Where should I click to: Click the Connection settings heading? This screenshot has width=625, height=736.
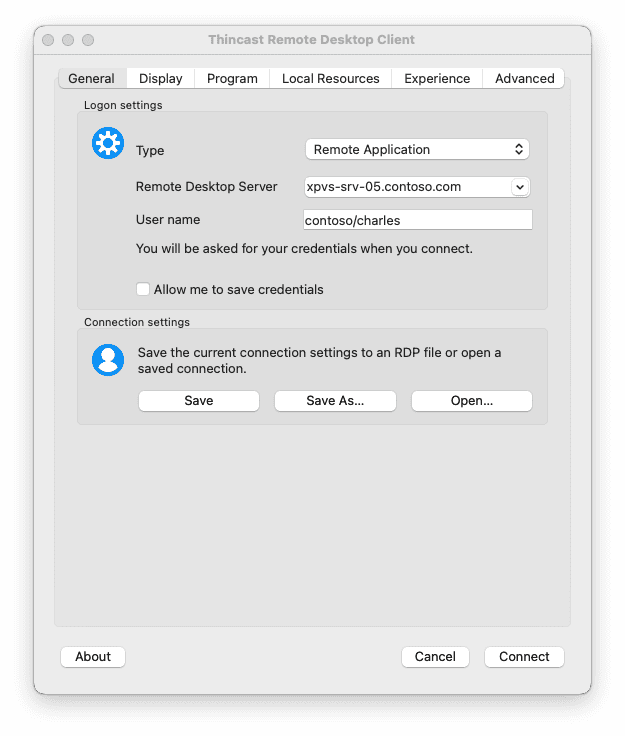[x=137, y=322]
